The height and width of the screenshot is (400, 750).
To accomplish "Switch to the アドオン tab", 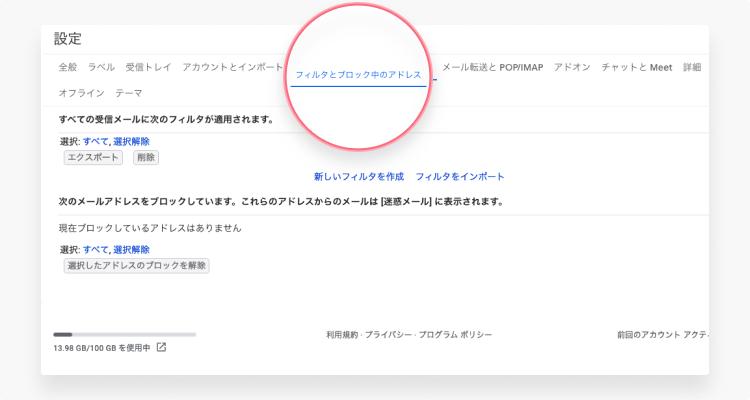I will pos(572,67).
